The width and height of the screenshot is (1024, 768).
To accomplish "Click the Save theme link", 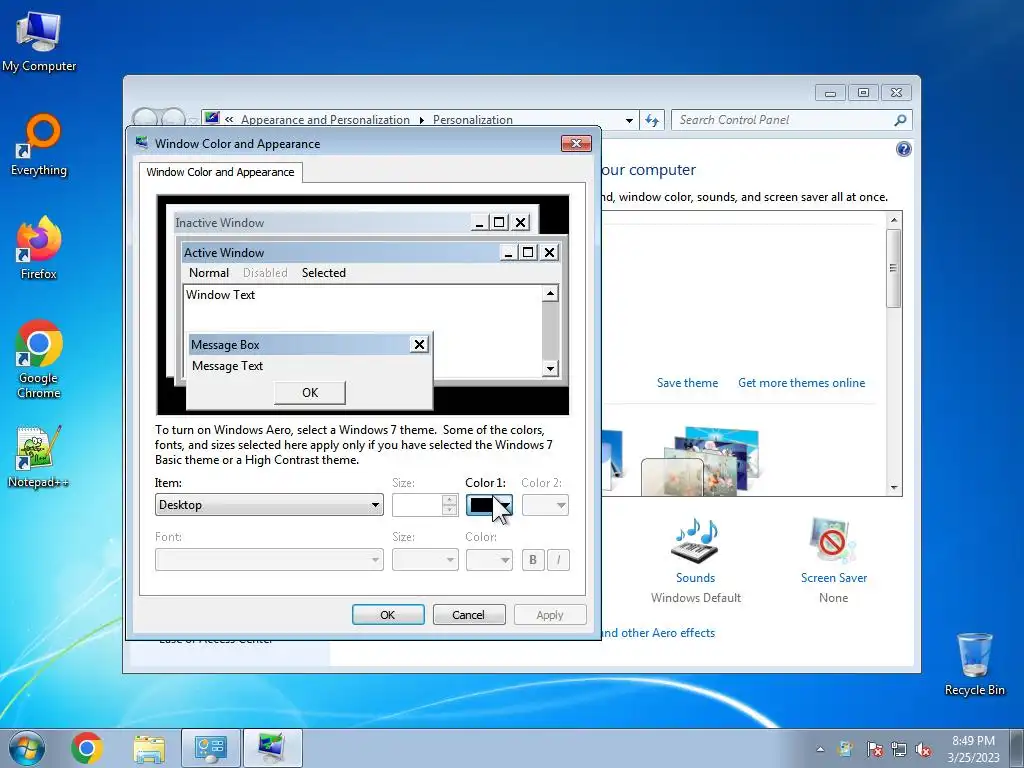I will click(x=687, y=383).
